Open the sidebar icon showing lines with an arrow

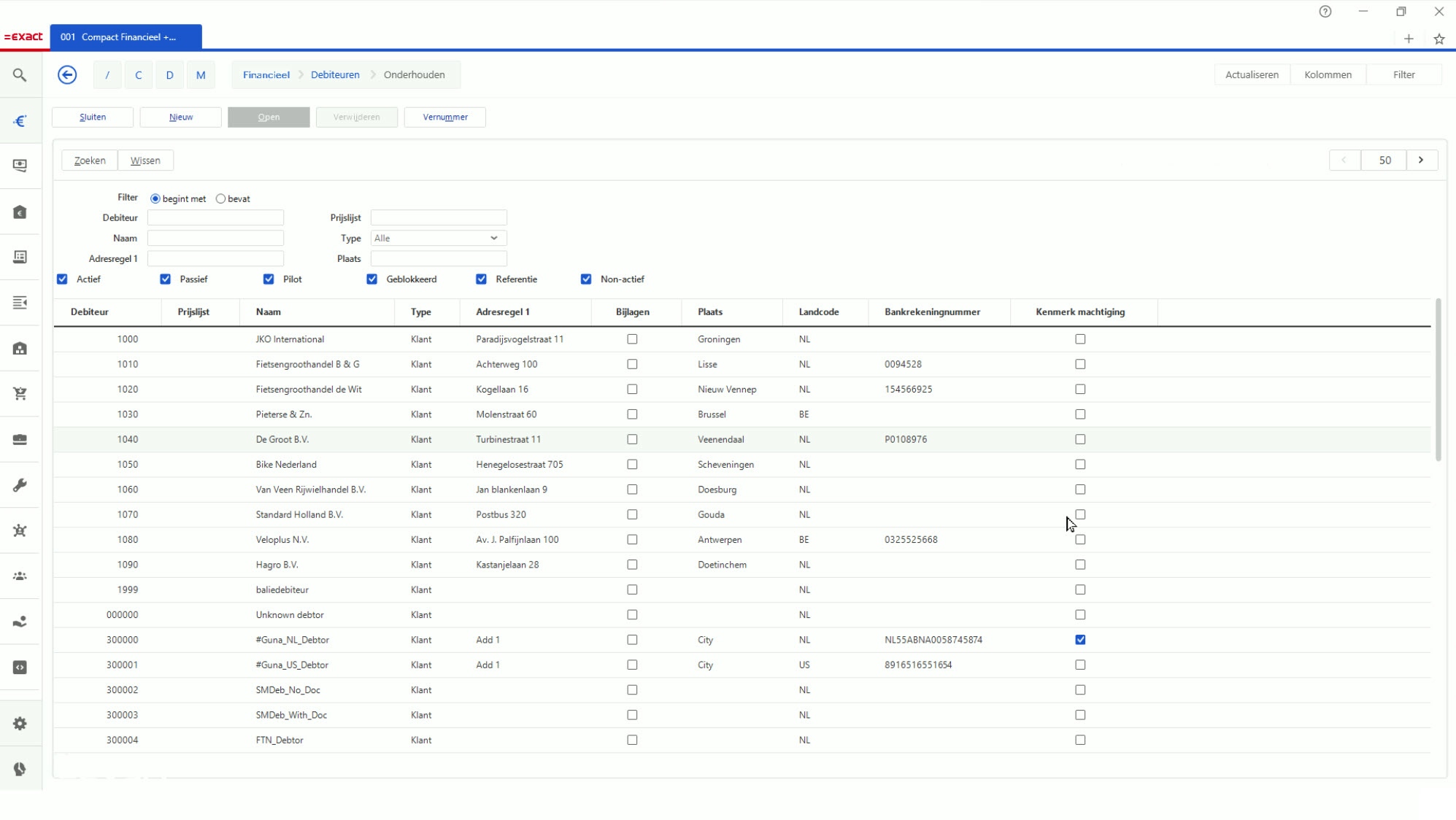coord(20,303)
